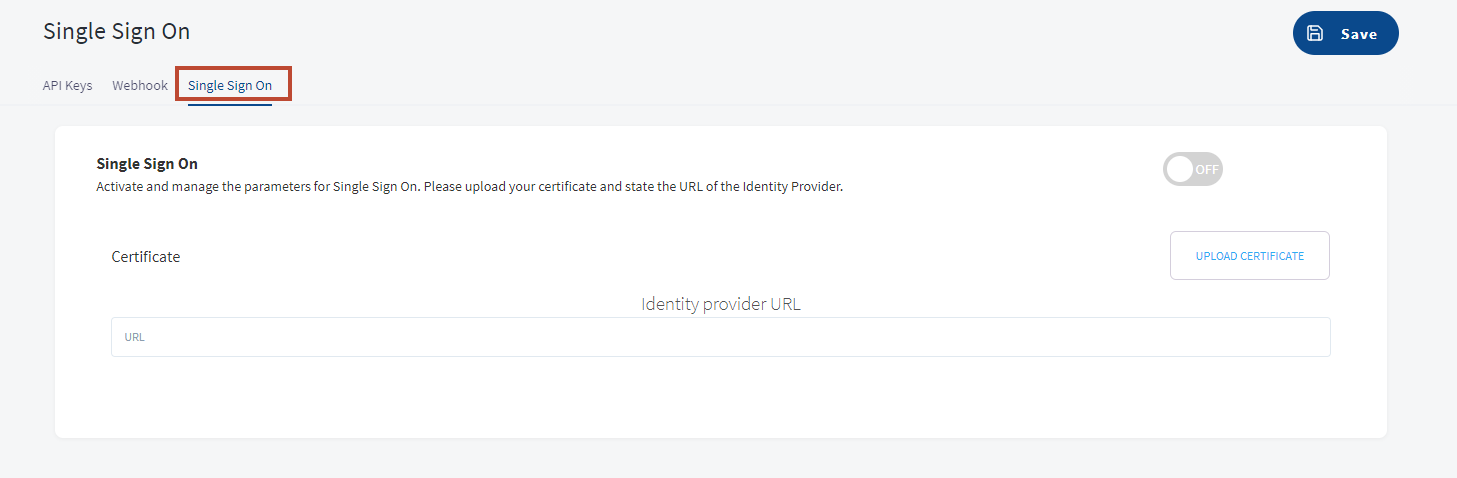The height and width of the screenshot is (478, 1457).
Task: Click the floppy disk icon in Save
Action: 1315,33
